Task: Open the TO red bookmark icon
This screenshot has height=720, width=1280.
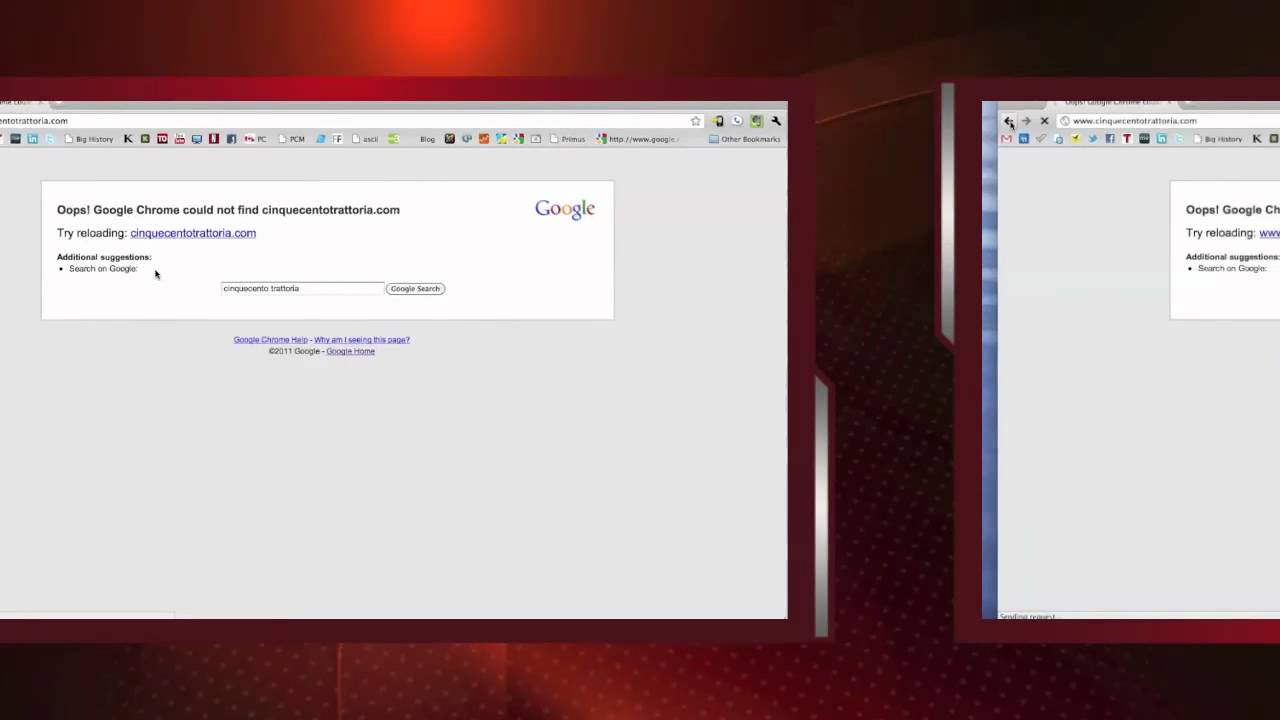Action: [162, 139]
